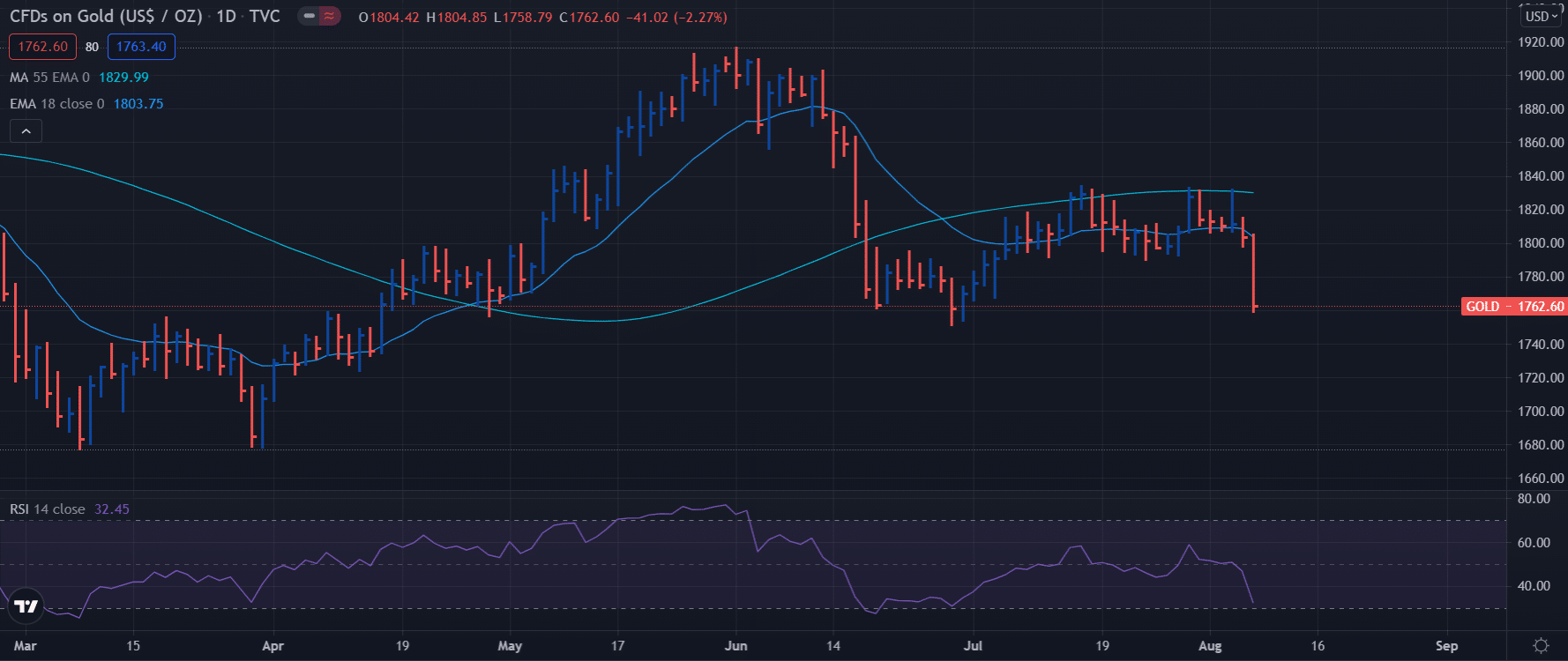Select the EMA 18 close indicator legend

coord(56,104)
